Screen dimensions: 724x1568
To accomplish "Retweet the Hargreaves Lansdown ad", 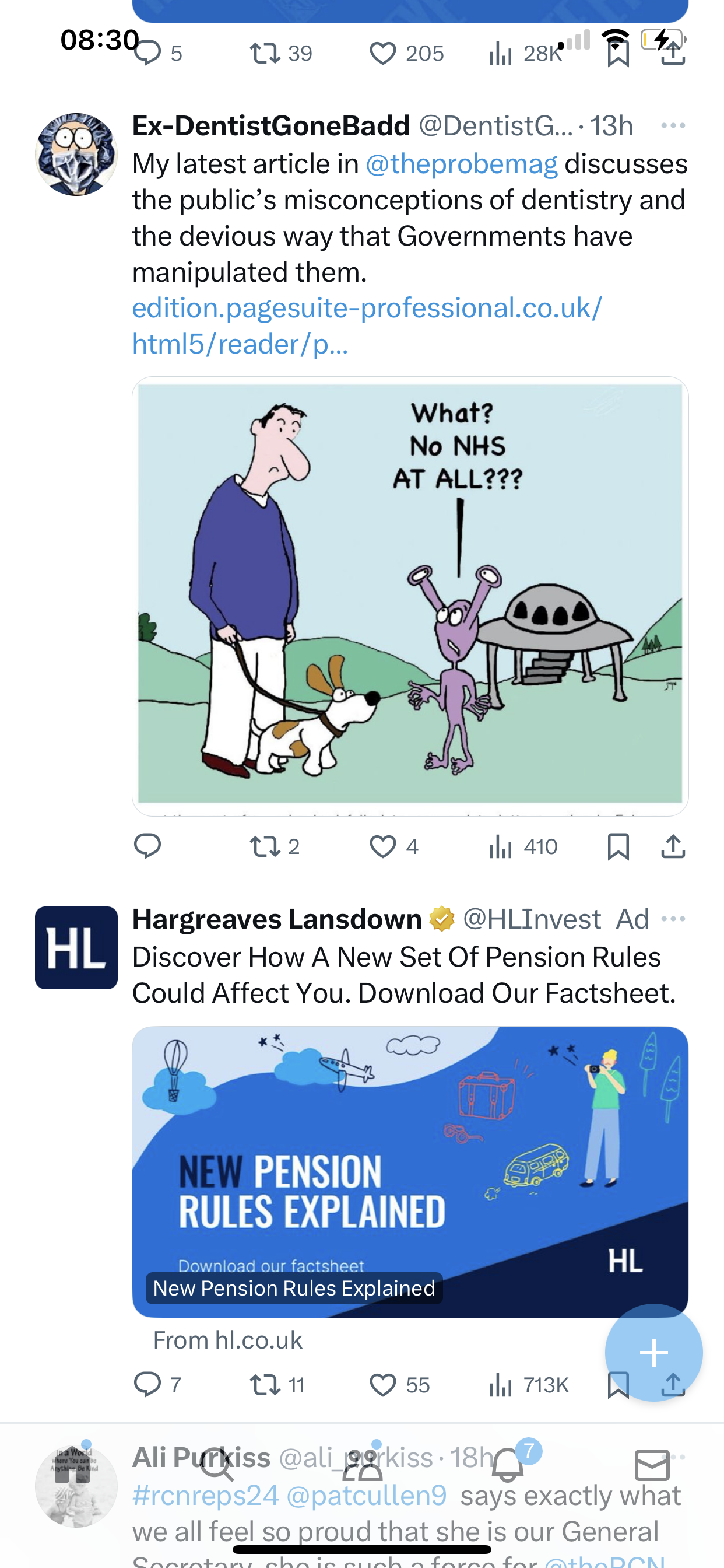I will coord(277,1385).
